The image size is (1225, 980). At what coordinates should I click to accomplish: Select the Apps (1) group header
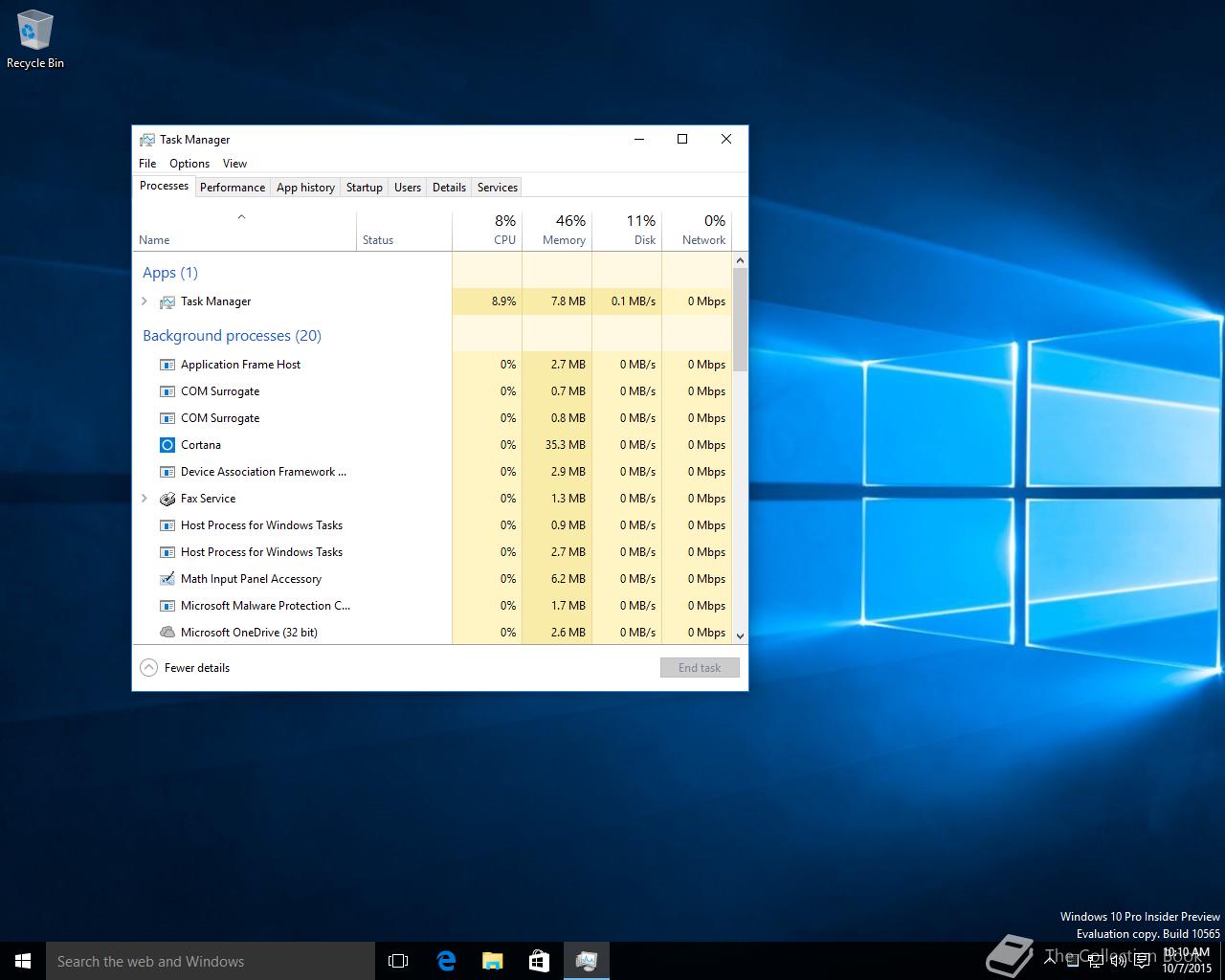(x=170, y=273)
